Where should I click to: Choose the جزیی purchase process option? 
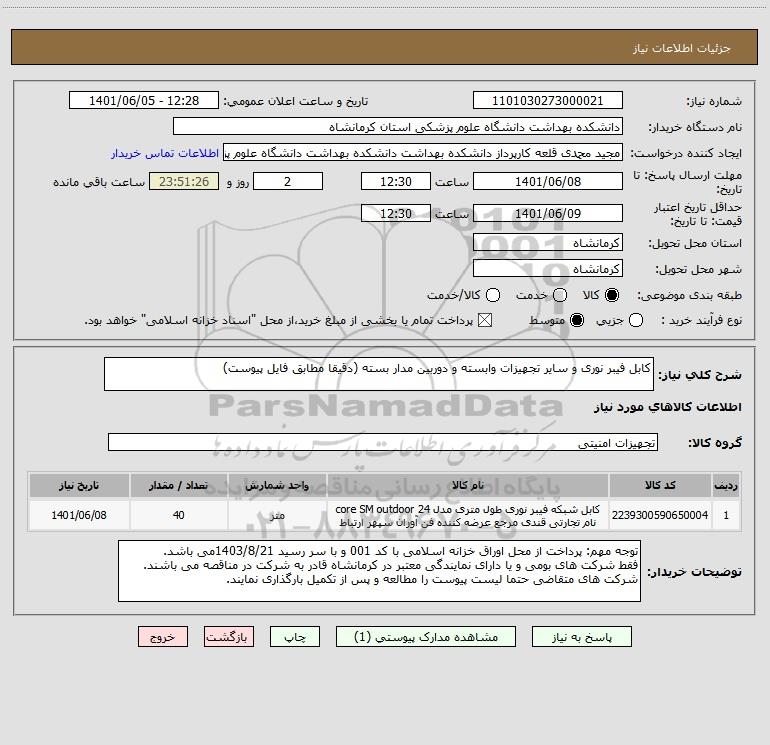[636, 320]
